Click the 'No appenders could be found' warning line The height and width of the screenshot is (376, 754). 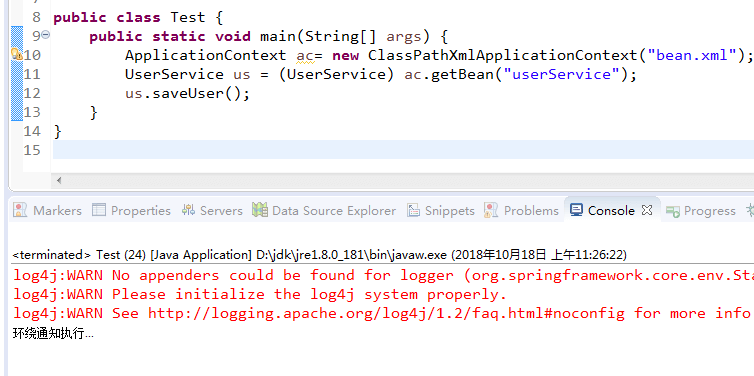(x=383, y=276)
